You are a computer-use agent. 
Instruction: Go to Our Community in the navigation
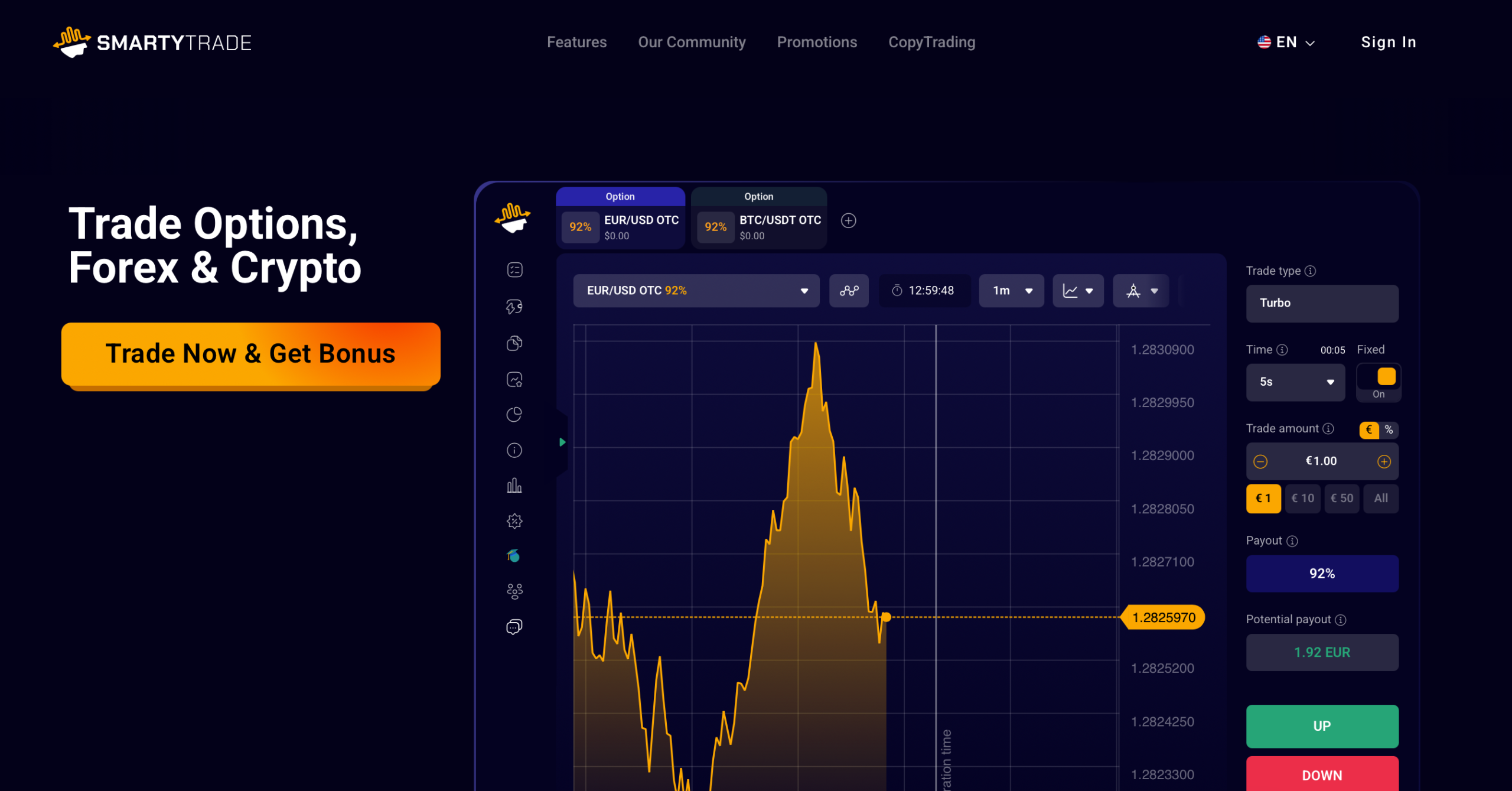point(692,42)
